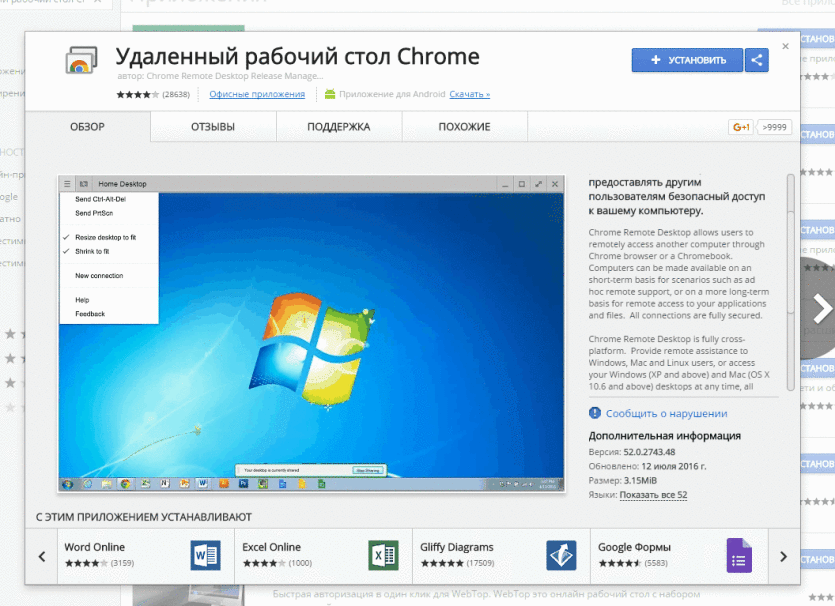Click the green Android robot icon
835x606 pixels.
point(330,94)
